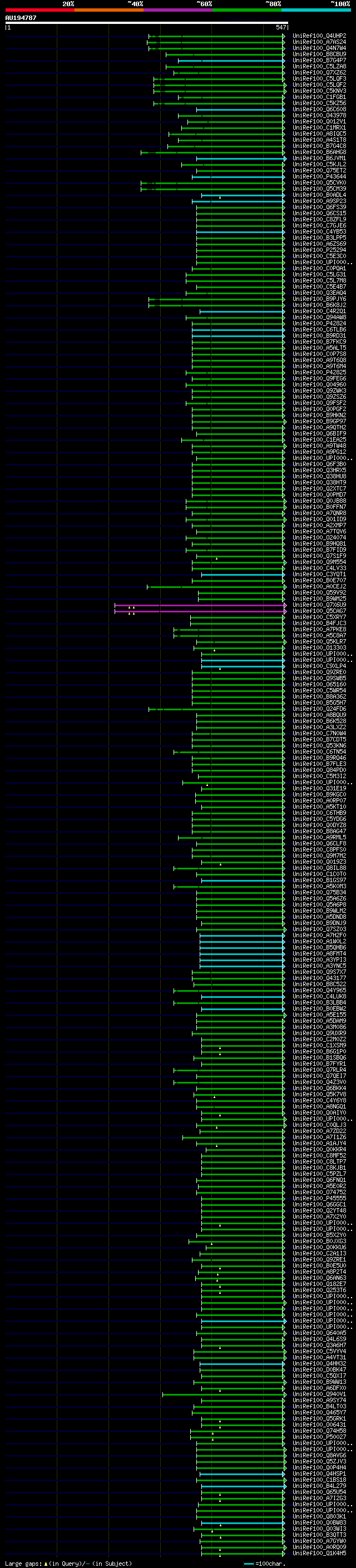This screenshot has width=356, height=1568.
Task: Select the UniRef100_B8CBU9 entry
Action: [319, 54]
